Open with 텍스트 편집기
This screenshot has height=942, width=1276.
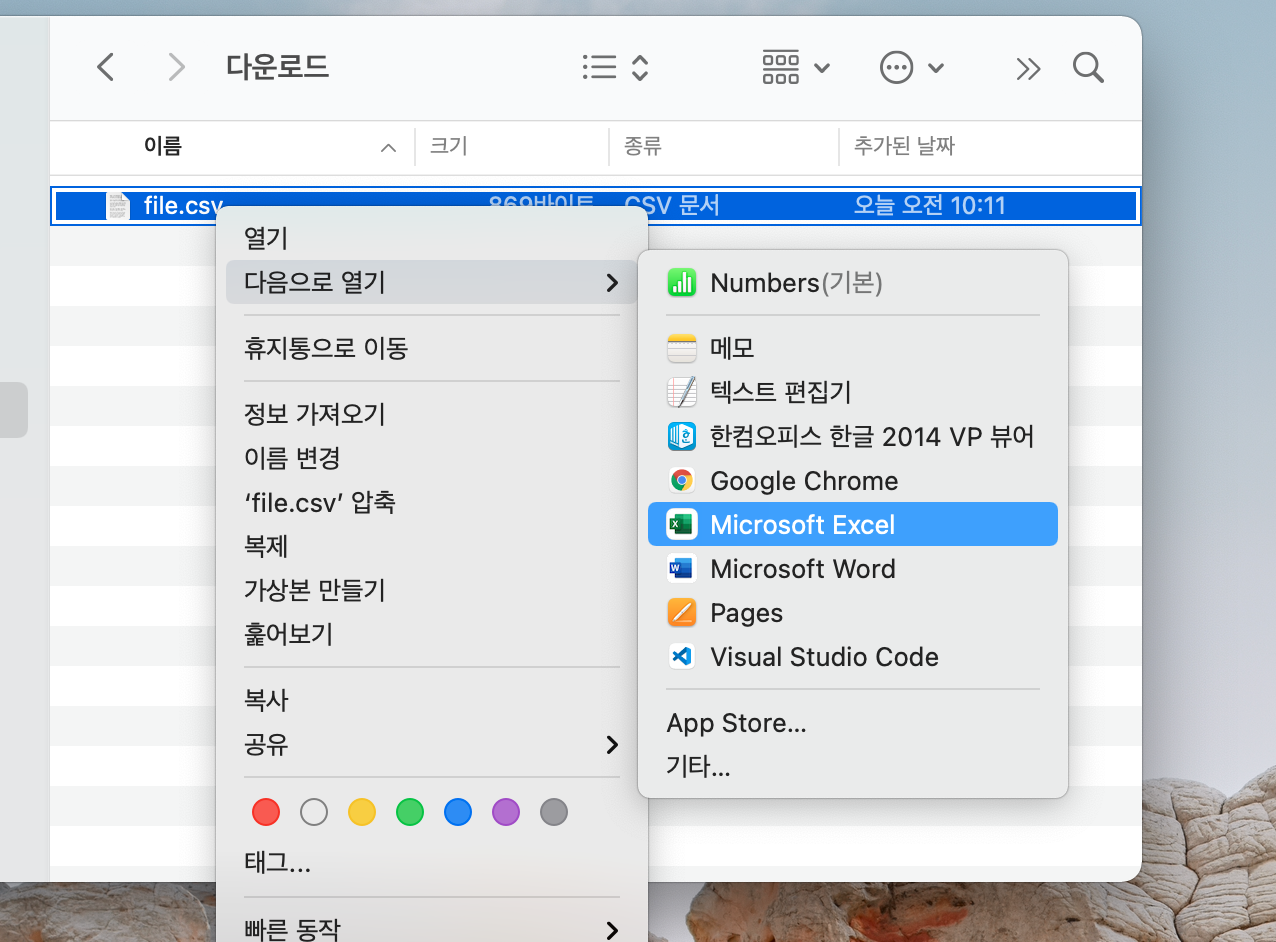(x=853, y=392)
